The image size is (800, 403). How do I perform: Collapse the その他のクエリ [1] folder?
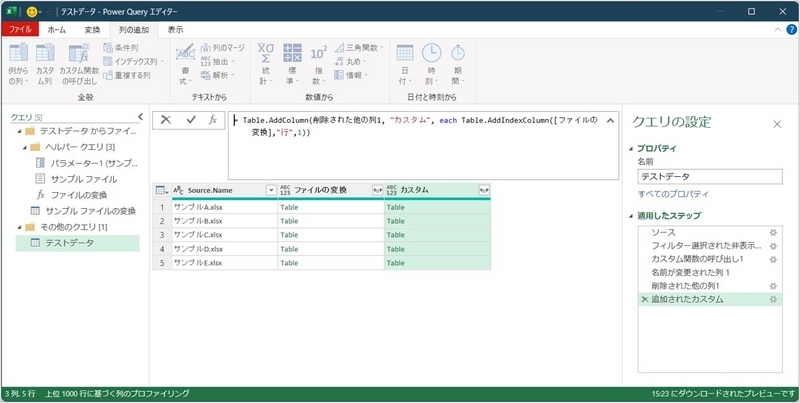19,227
